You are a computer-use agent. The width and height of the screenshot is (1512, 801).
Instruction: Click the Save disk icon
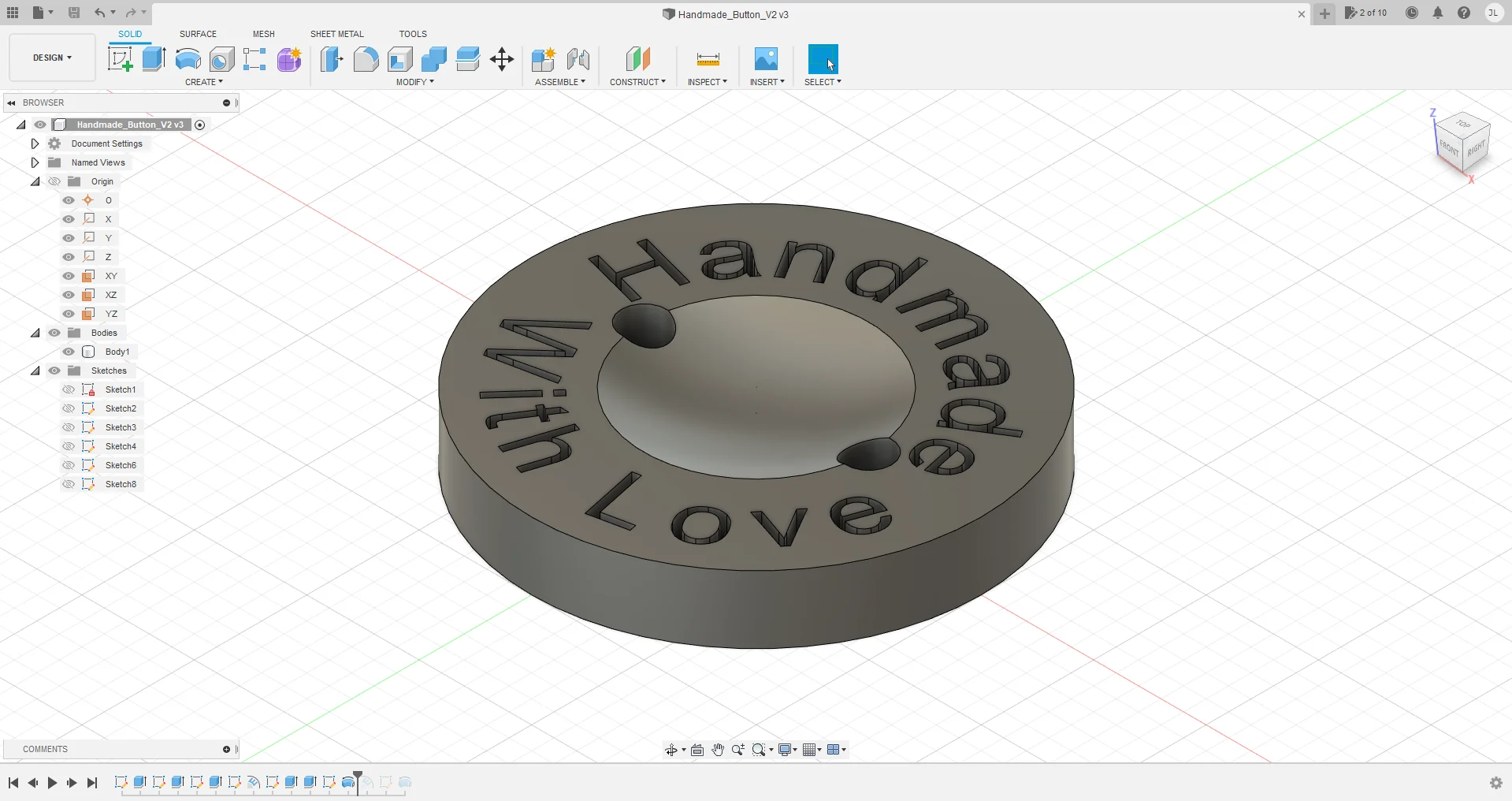74,13
